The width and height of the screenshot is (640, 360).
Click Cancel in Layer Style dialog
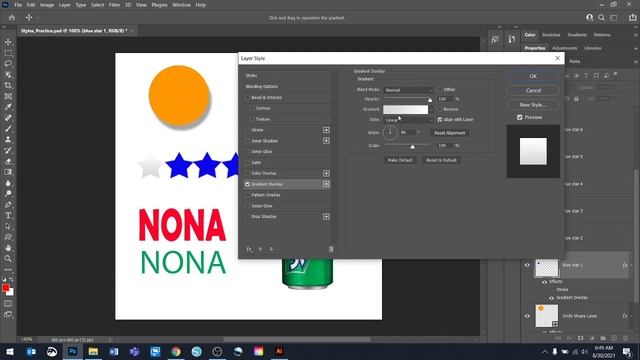(533, 91)
